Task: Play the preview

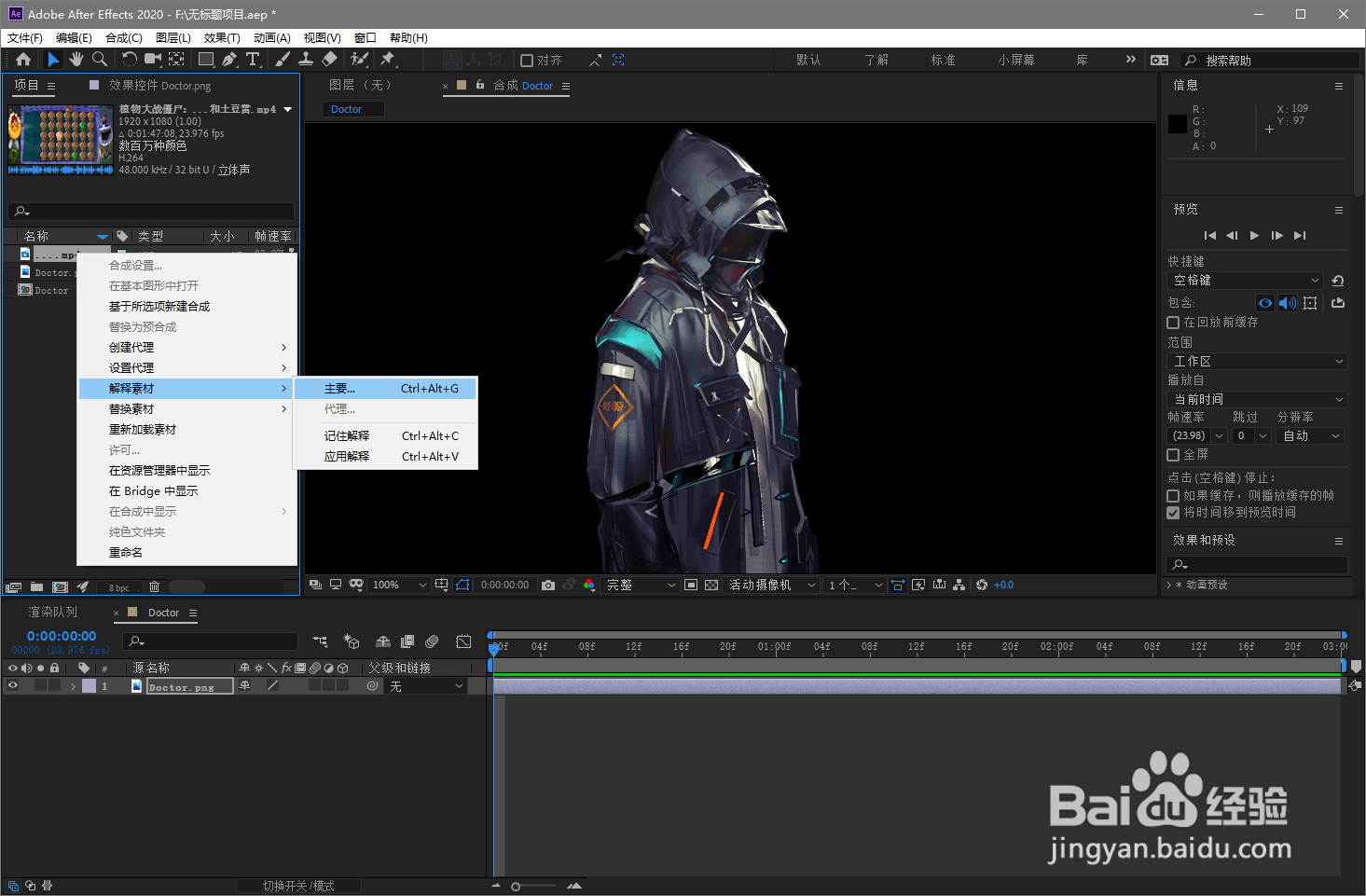Action: [x=1254, y=236]
